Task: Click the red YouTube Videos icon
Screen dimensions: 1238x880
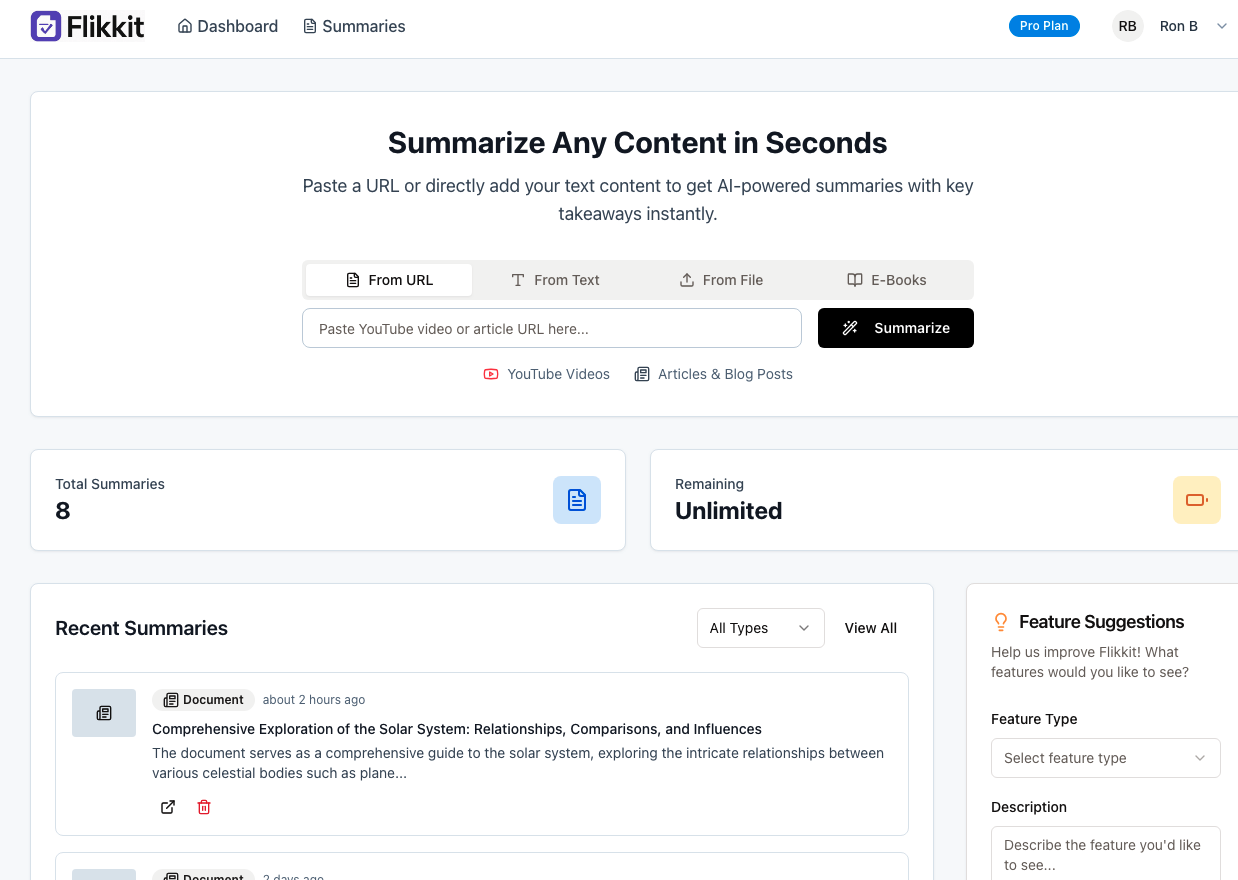Action: click(x=491, y=374)
